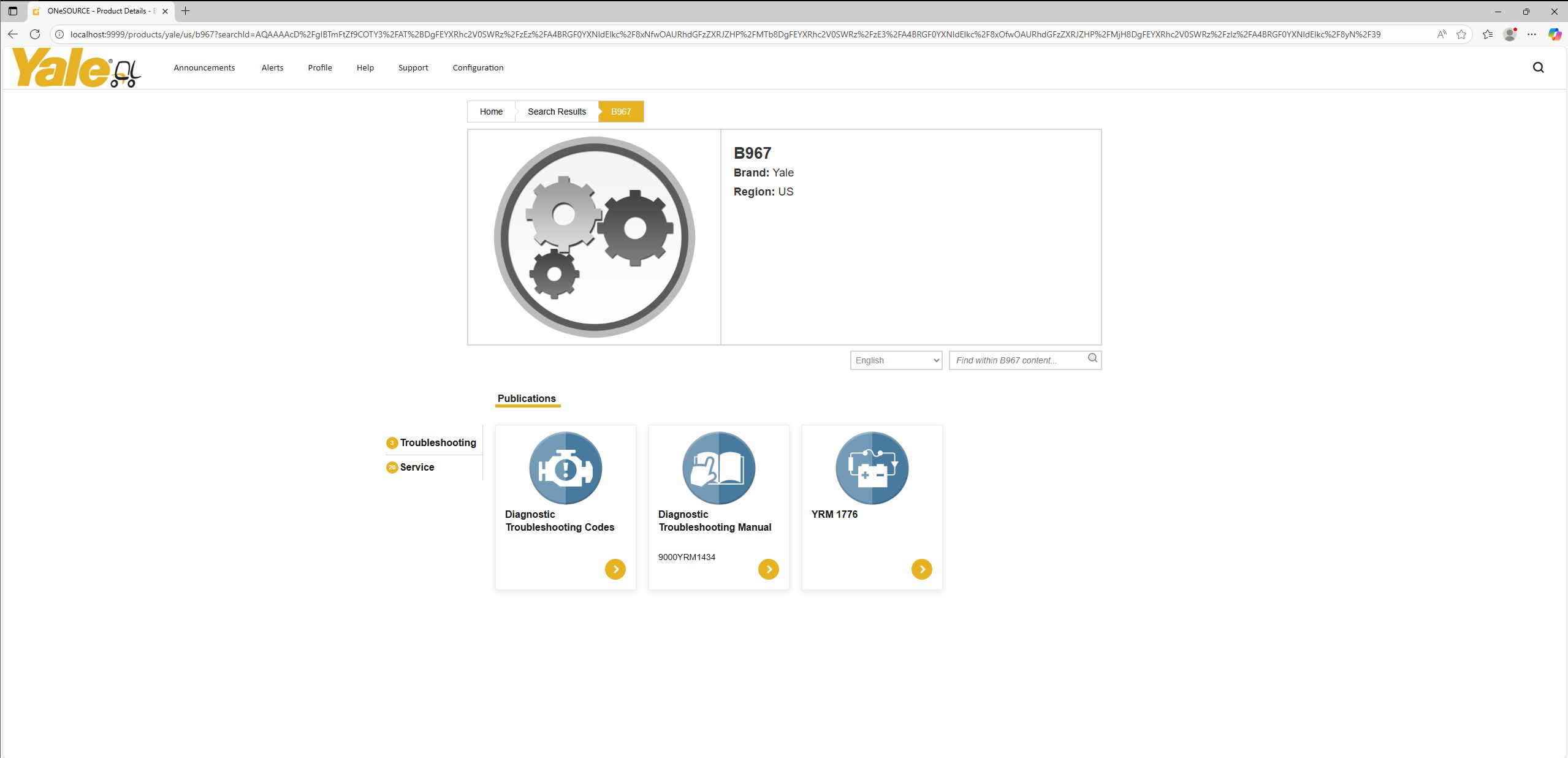Viewport: 1568px width, 758px height.
Task: Open the Configuration menu
Action: [478, 67]
